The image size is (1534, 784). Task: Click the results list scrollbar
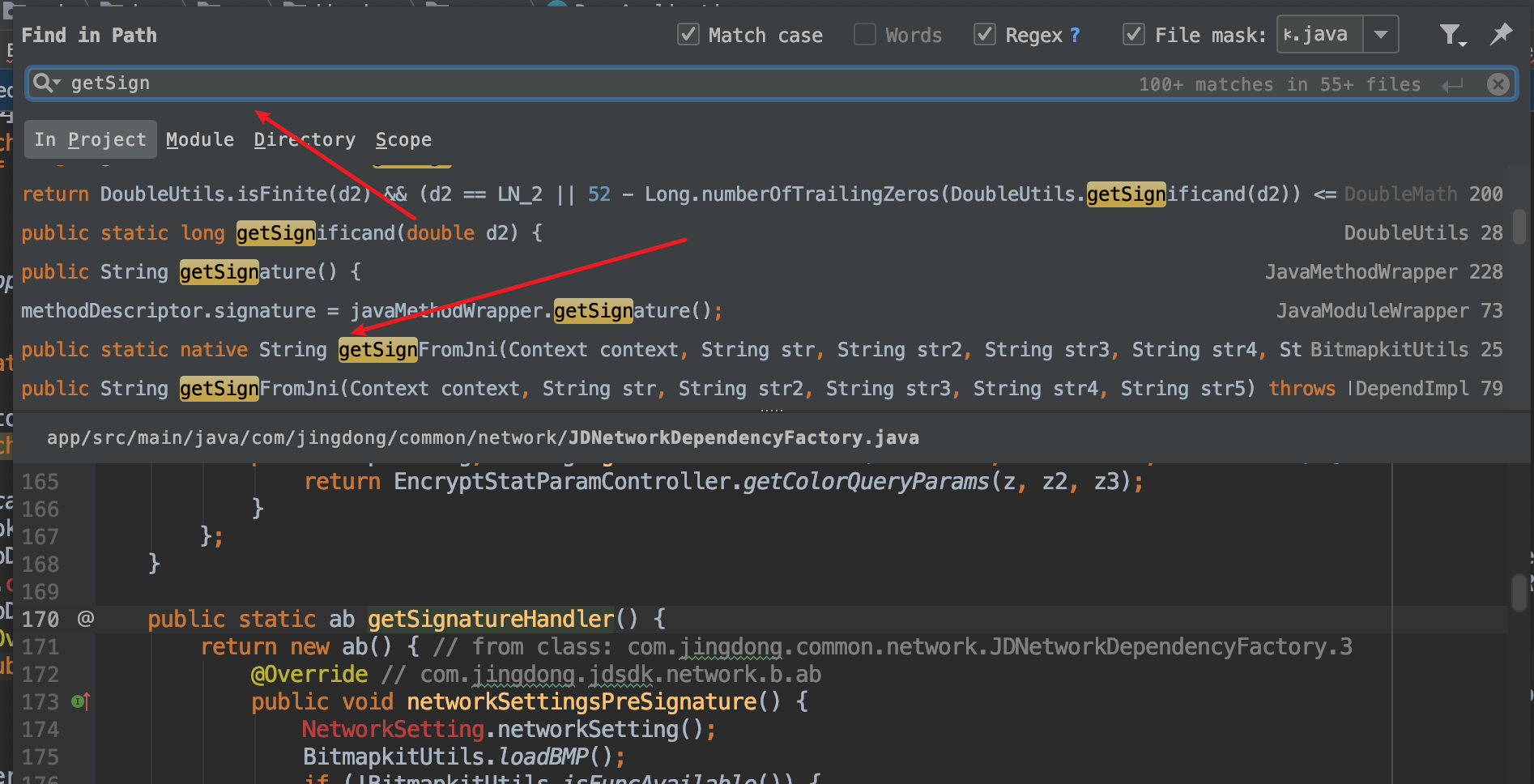click(1519, 227)
